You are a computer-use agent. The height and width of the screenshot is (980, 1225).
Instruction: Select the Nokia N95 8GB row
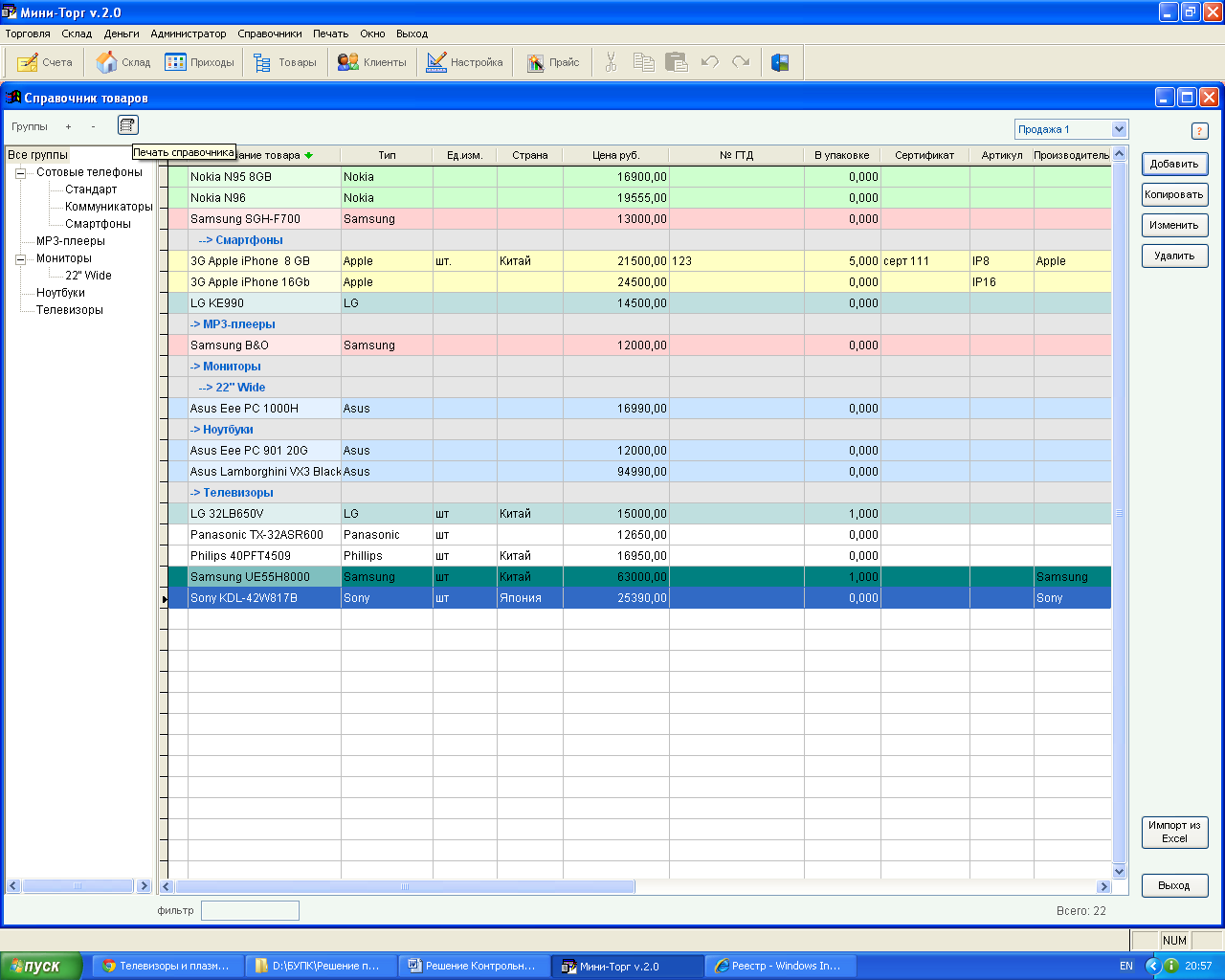639,177
